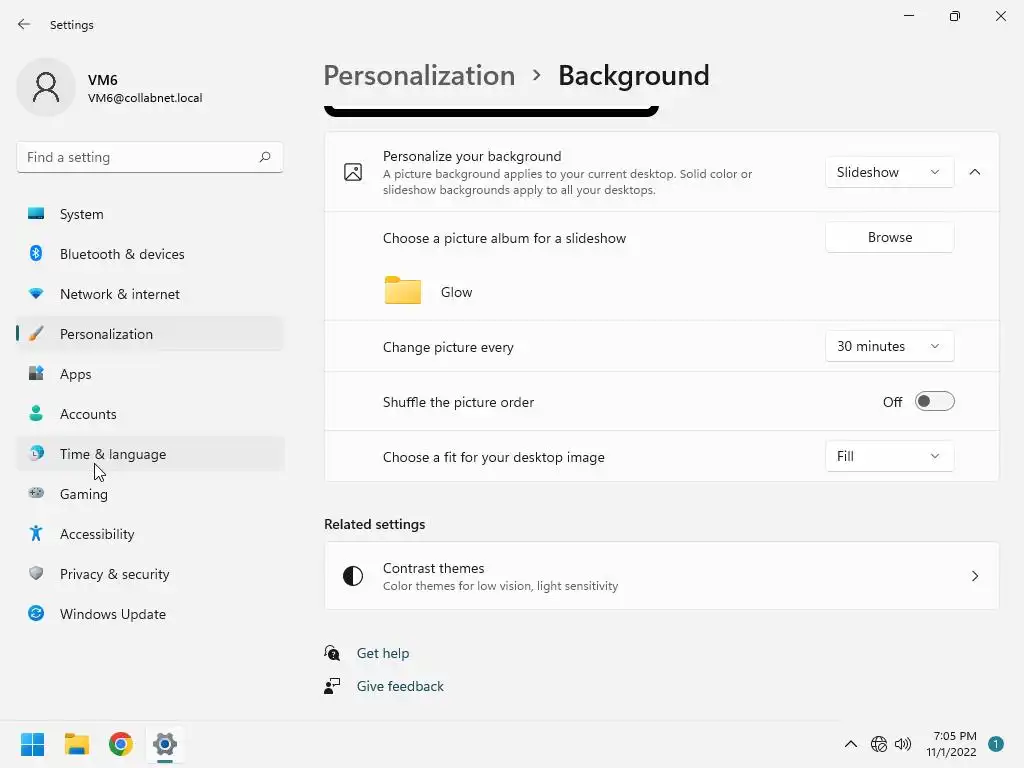Click the Glow folder icon
Image resolution: width=1024 pixels, height=768 pixels.
tap(403, 291)
